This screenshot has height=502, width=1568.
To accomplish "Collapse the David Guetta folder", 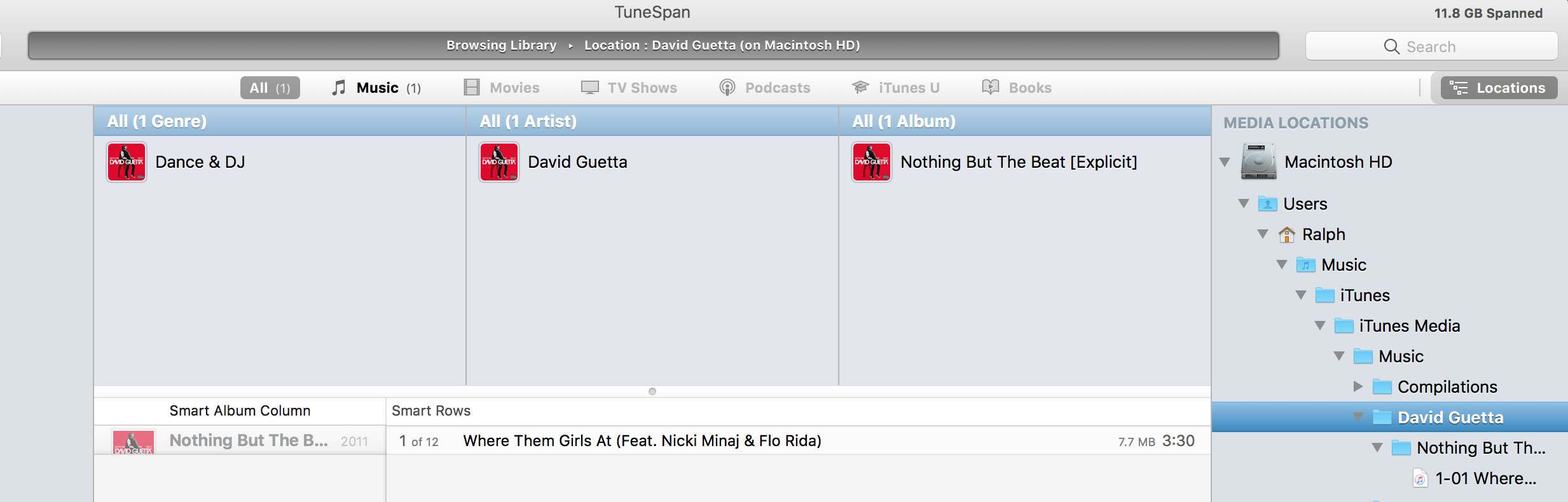I will (x=1358, y=417).
